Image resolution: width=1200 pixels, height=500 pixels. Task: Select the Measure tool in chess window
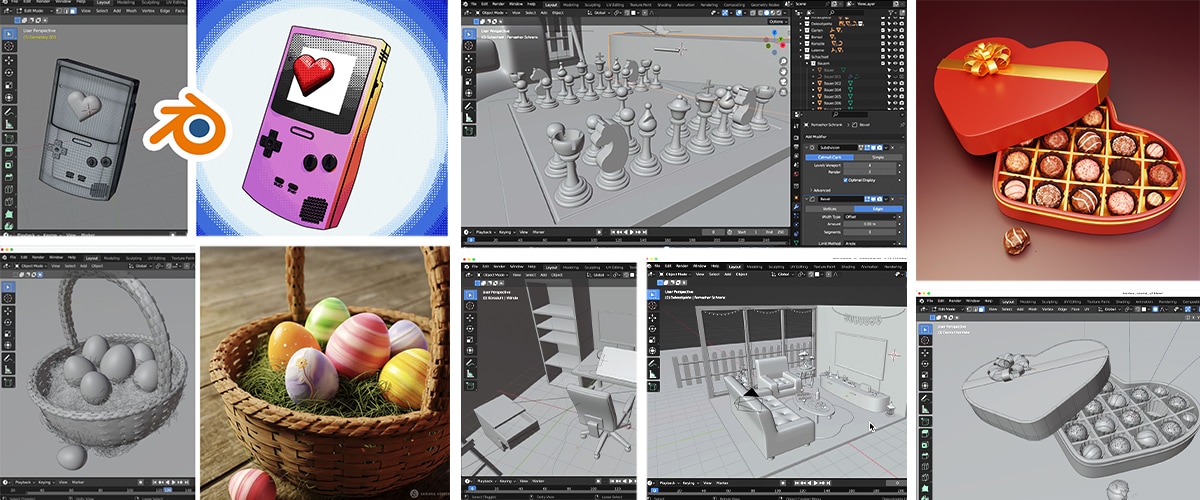tap(469, 118)
